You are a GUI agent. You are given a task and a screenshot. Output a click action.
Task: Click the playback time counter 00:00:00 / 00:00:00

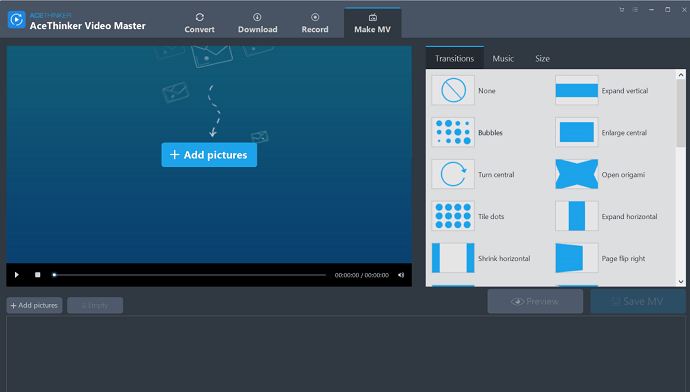(x=362, y=275)
